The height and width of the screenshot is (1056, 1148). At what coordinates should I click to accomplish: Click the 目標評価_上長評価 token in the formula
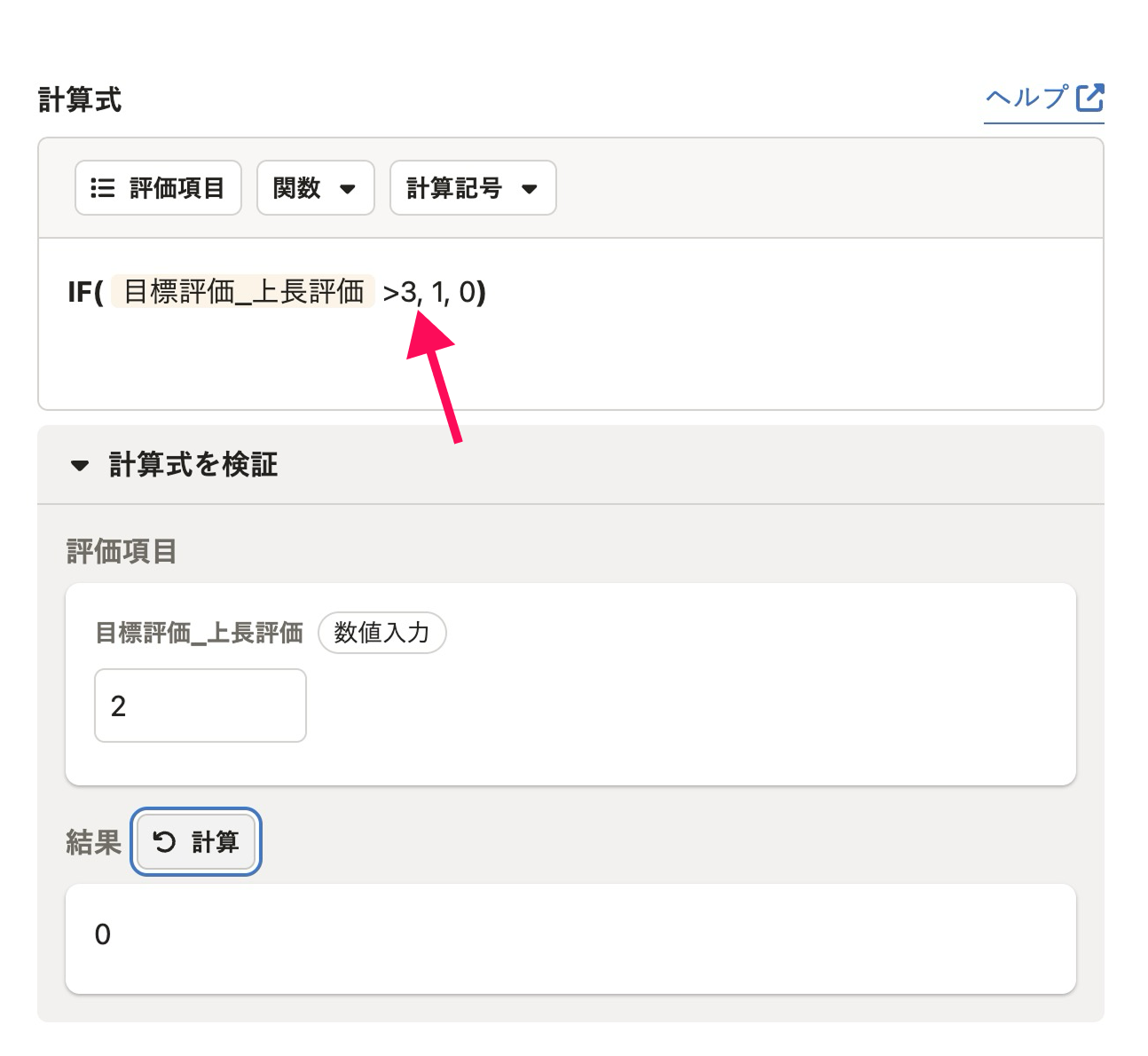[x=243, y=291]
